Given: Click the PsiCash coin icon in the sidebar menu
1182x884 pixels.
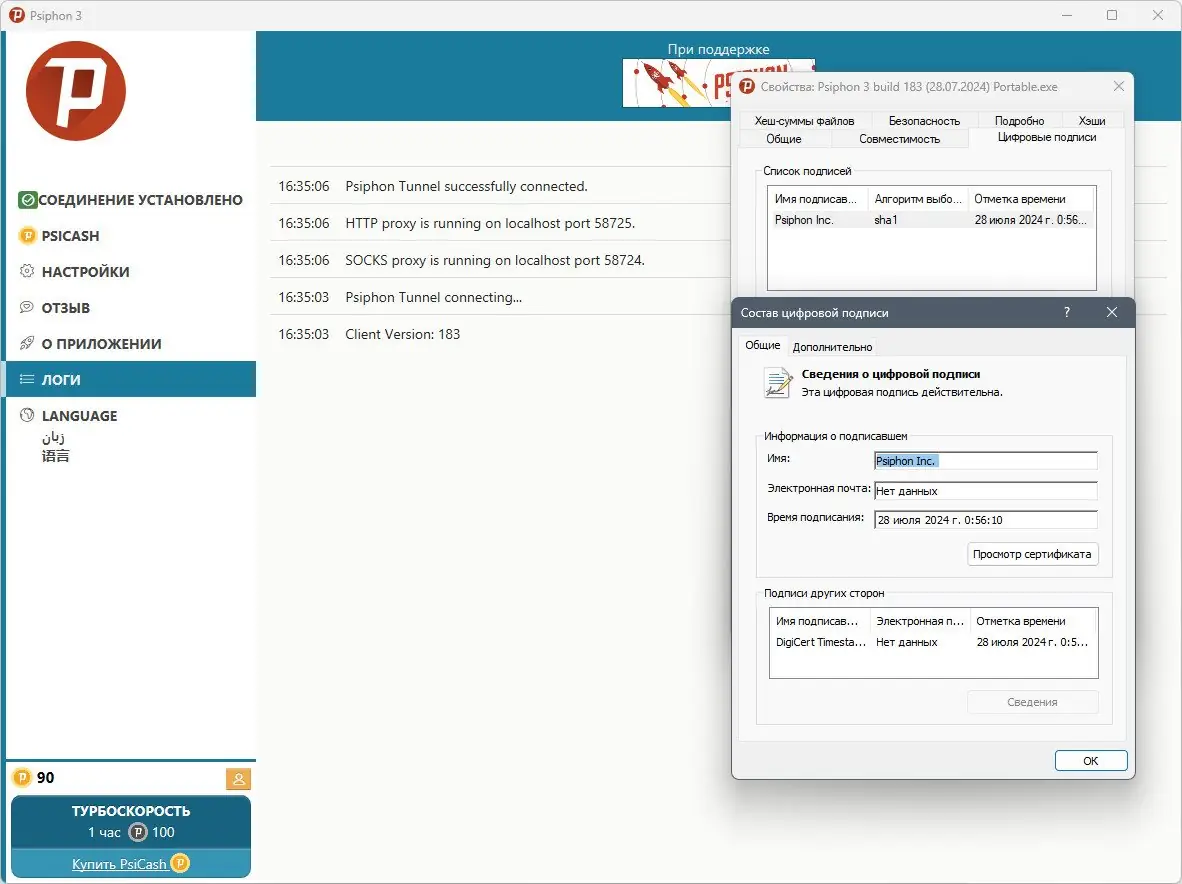Looking at the screenshot, I should [27, 236].
